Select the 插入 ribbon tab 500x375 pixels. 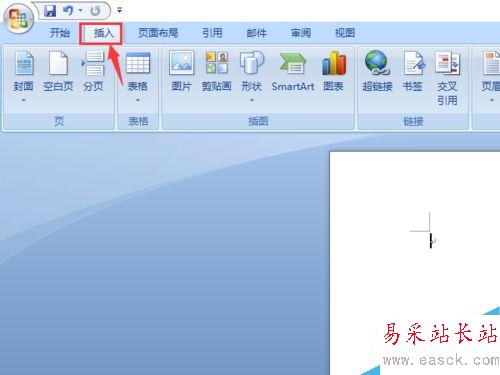point(103,33)
